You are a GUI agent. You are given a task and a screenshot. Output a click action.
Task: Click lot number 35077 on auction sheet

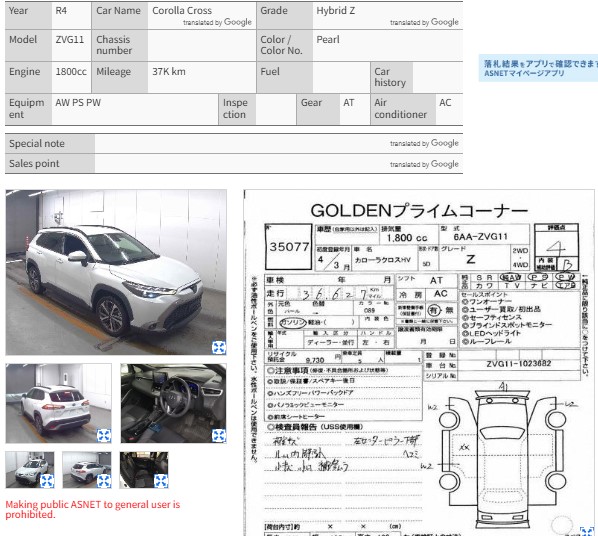(x=289, y=247)
